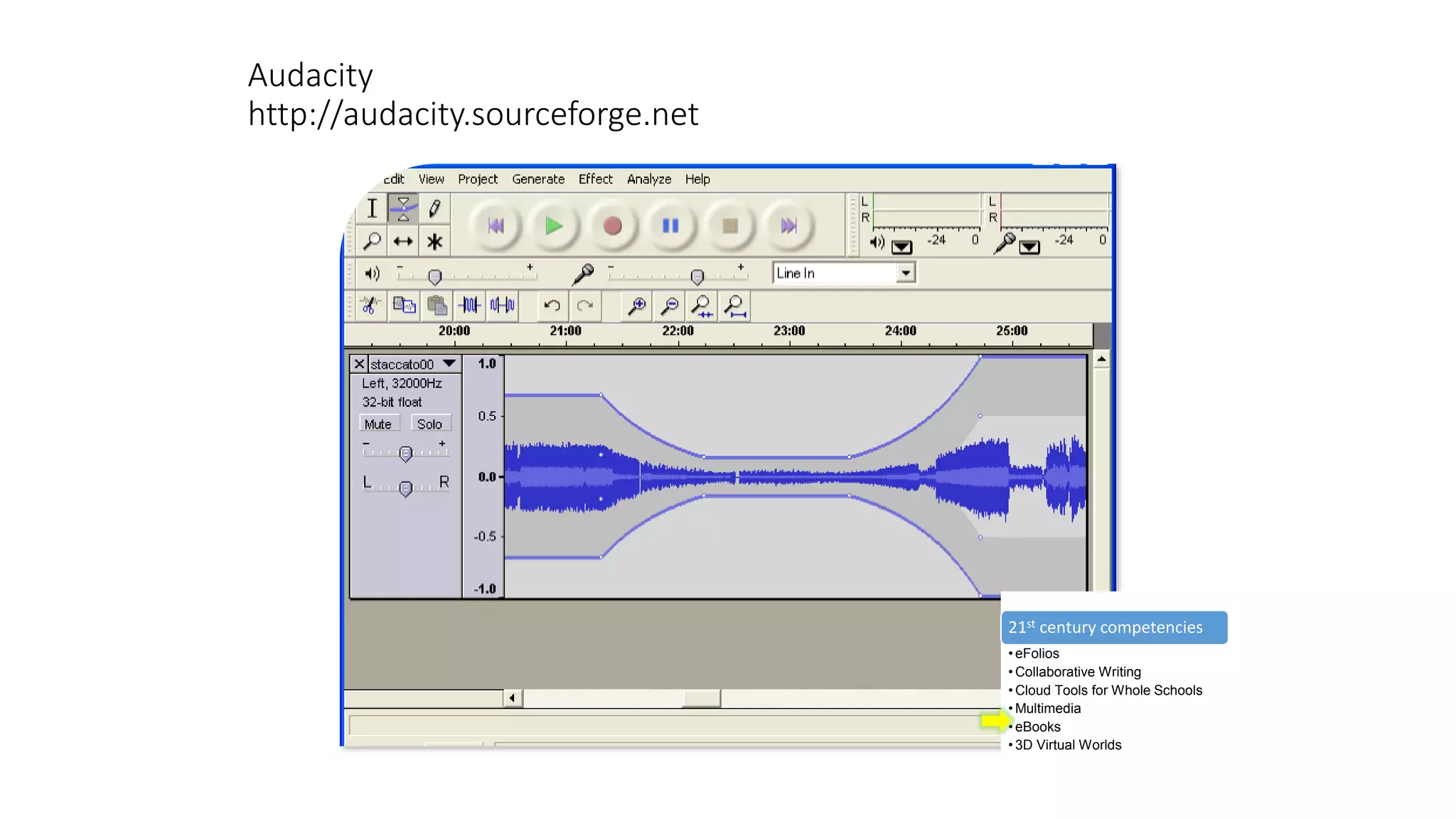Screen dimensions: 1456x819
Task: Click the 24:00 mark on timeline ruler
Action: [900, 331]
